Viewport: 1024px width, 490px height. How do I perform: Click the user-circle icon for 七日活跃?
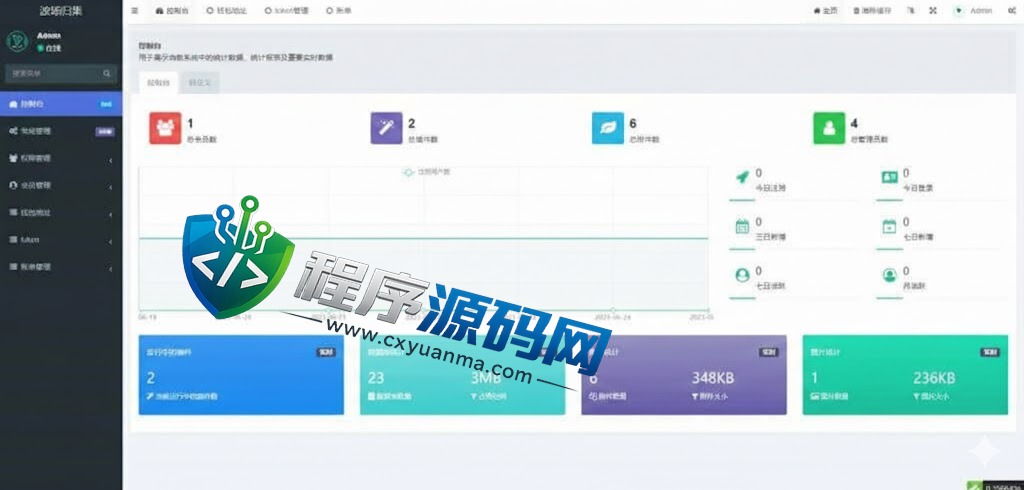[x=742, y=276]
